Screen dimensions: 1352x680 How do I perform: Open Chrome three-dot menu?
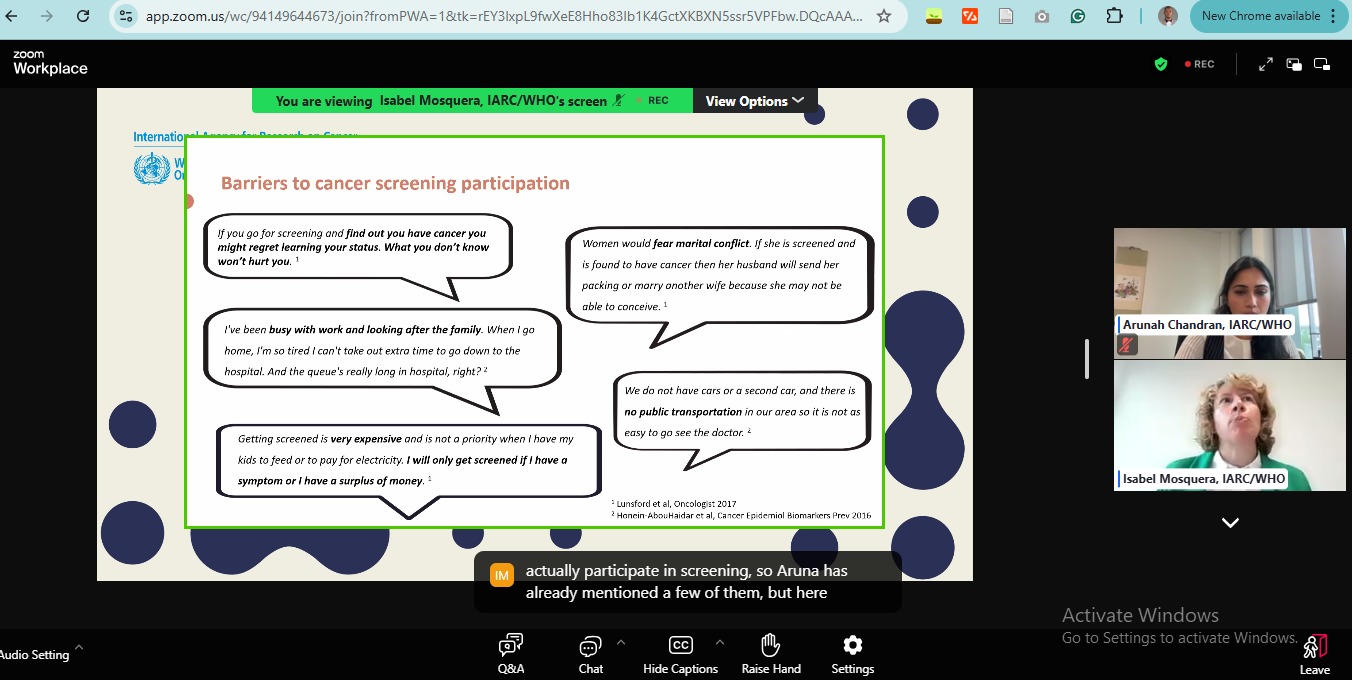point(1333,16)
